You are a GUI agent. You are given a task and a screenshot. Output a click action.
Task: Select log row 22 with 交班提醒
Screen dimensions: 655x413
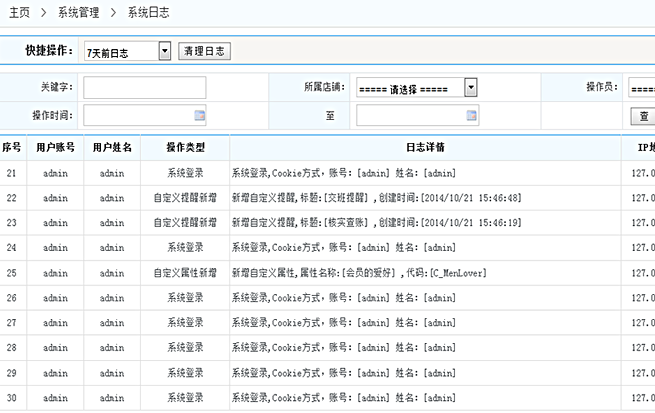tap(376, 198)
